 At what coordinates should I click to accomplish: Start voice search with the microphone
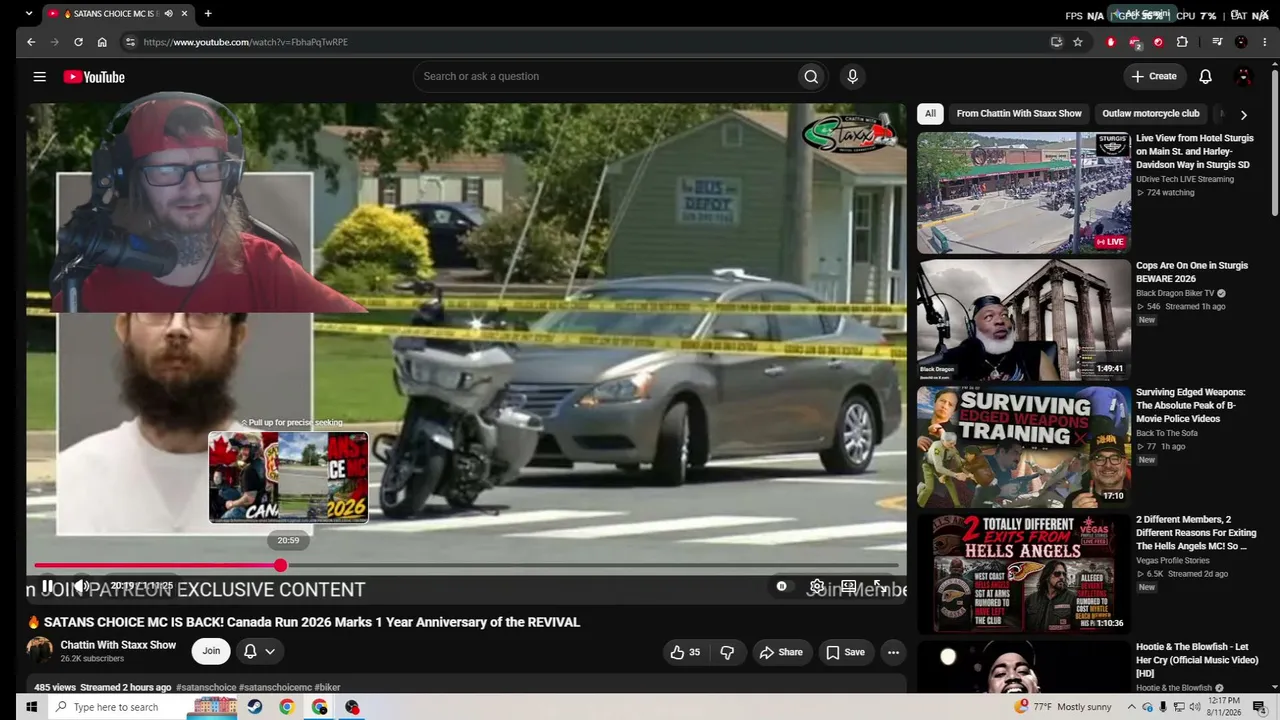pos(852,76)
